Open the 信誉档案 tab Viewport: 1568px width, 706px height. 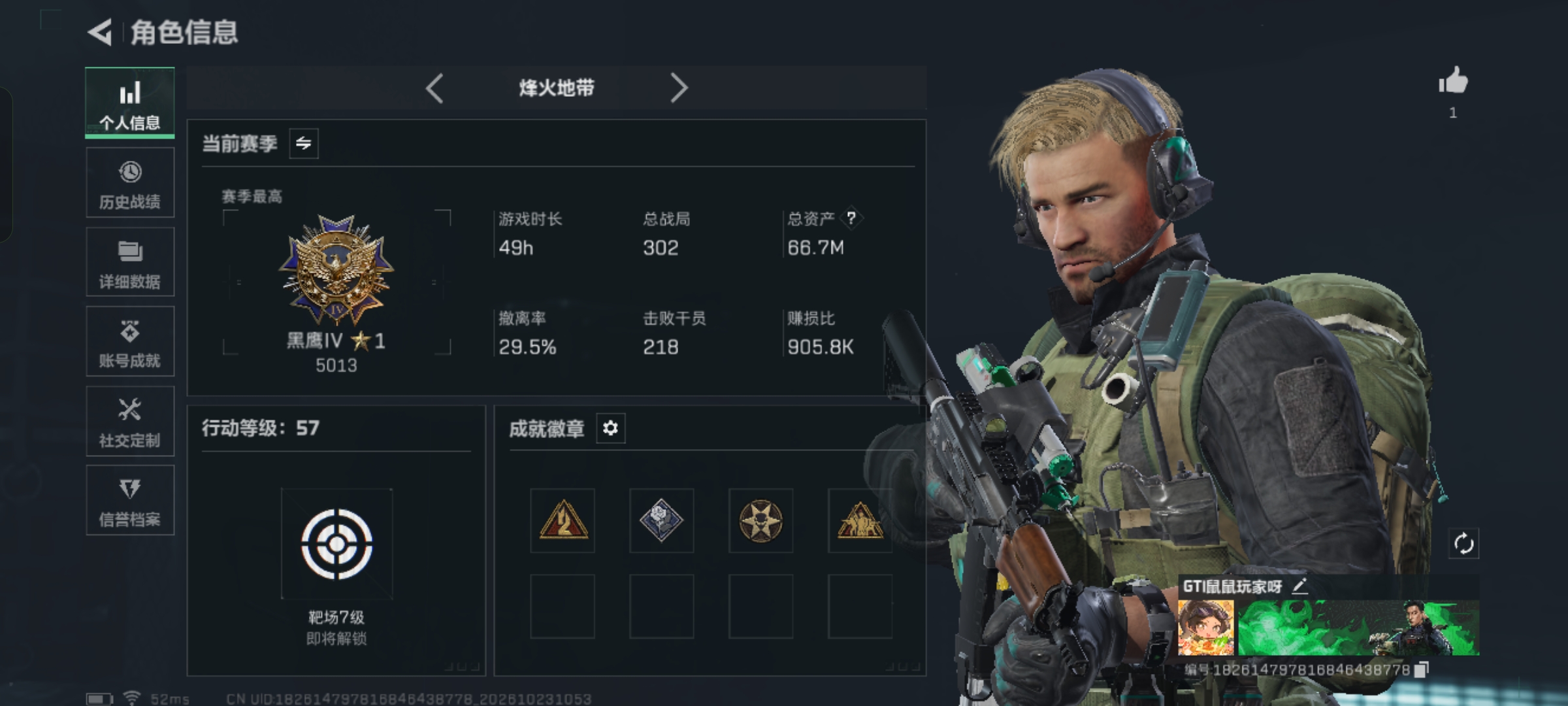[x=130, y=500]
